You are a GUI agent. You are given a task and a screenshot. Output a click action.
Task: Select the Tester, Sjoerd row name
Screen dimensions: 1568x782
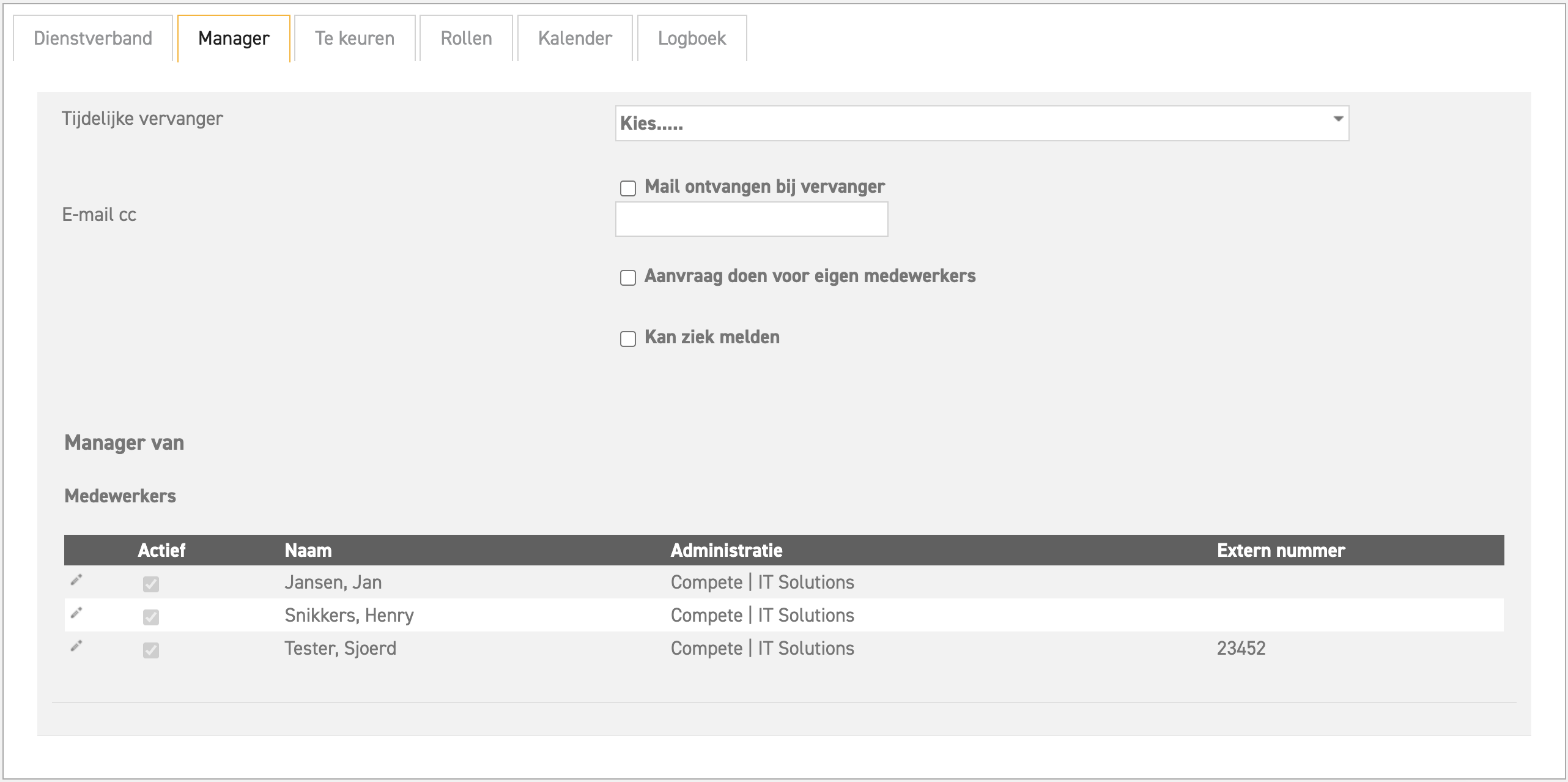pos(340,648)
